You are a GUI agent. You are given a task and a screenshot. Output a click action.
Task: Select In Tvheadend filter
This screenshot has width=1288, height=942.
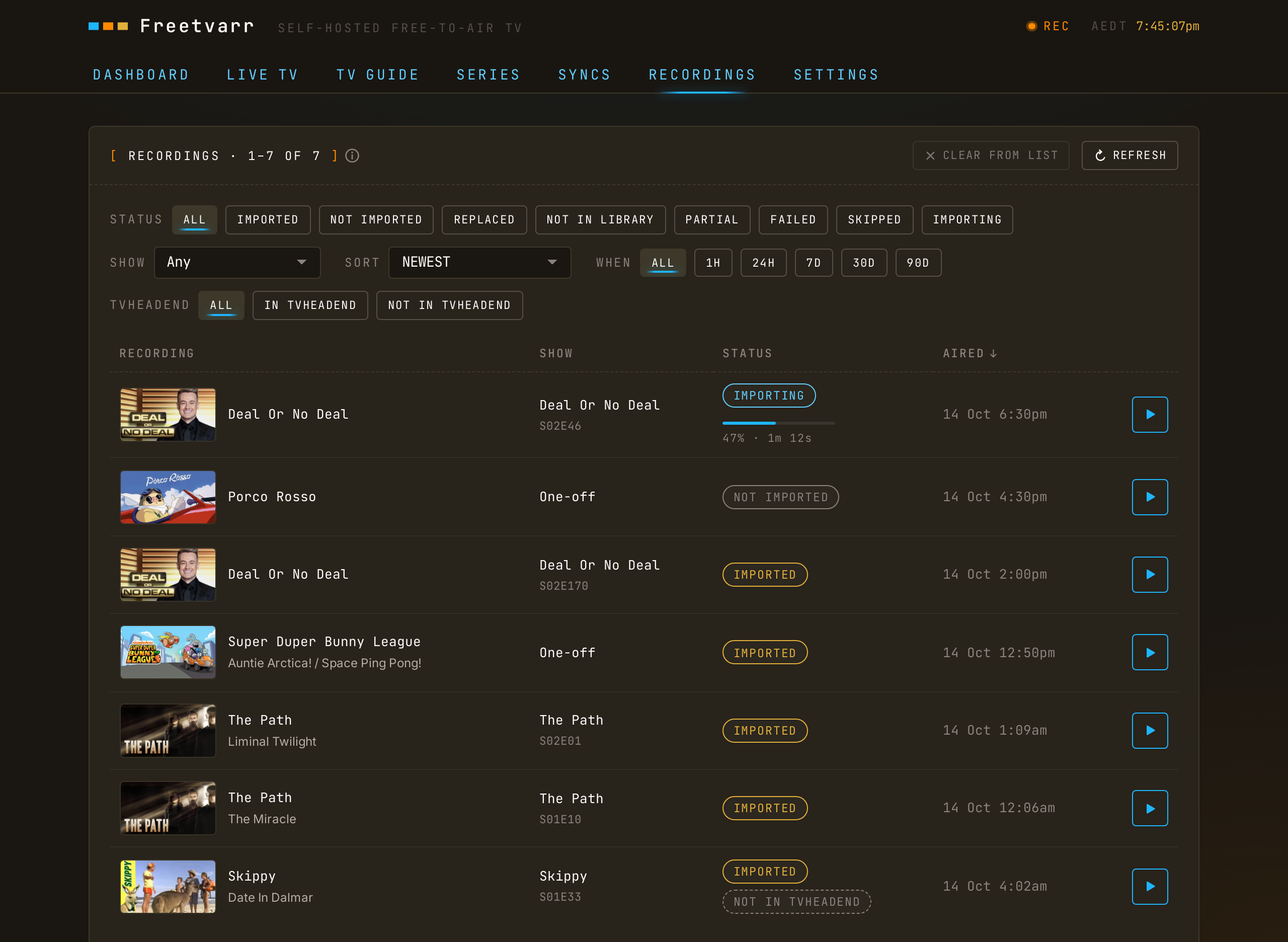(310, 305)
